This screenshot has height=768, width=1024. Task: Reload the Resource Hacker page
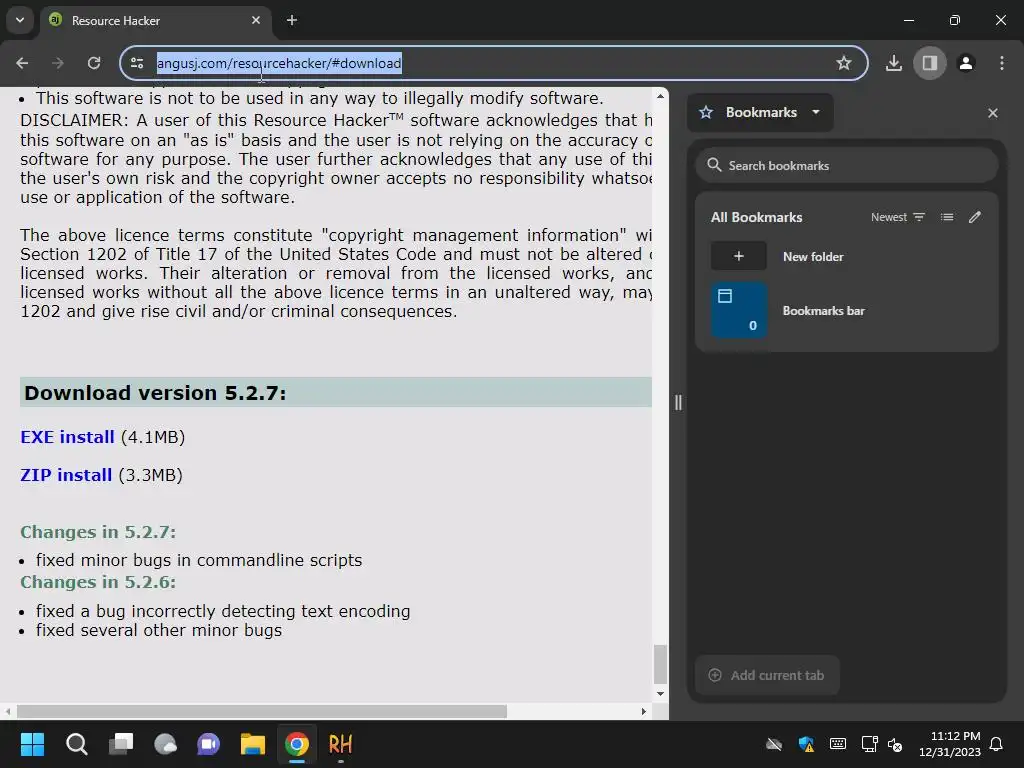coord(94,63)
